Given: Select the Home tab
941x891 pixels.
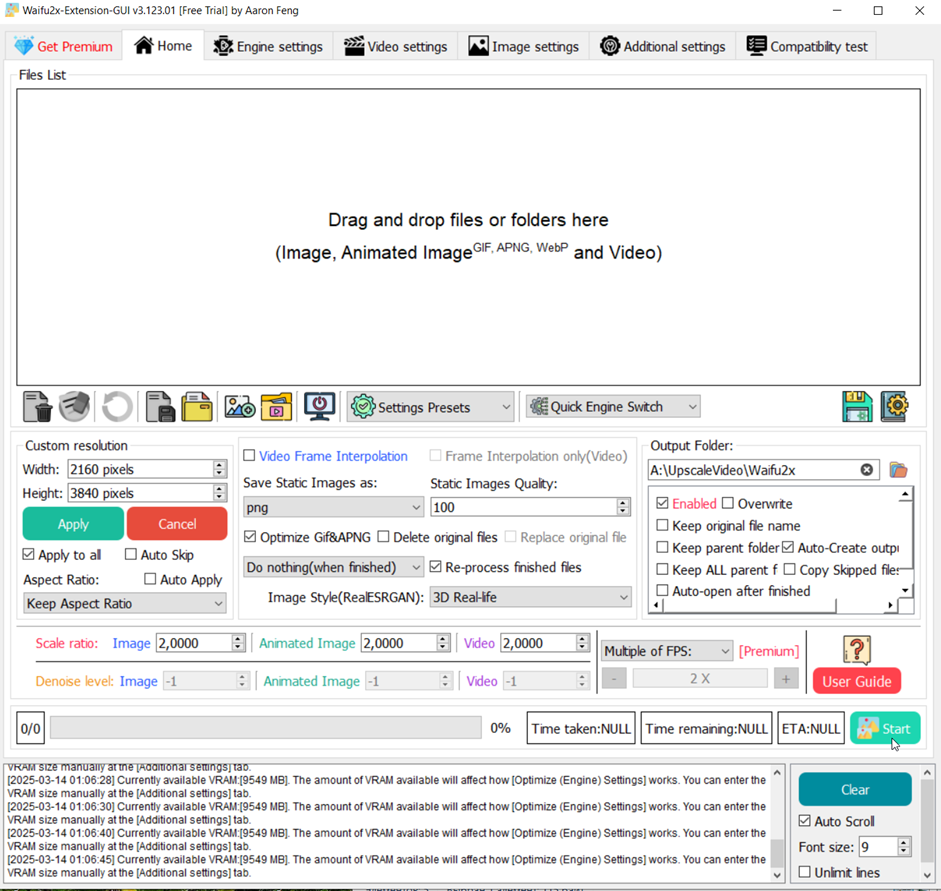Looking at the screenshot, I should click(163, 46).
